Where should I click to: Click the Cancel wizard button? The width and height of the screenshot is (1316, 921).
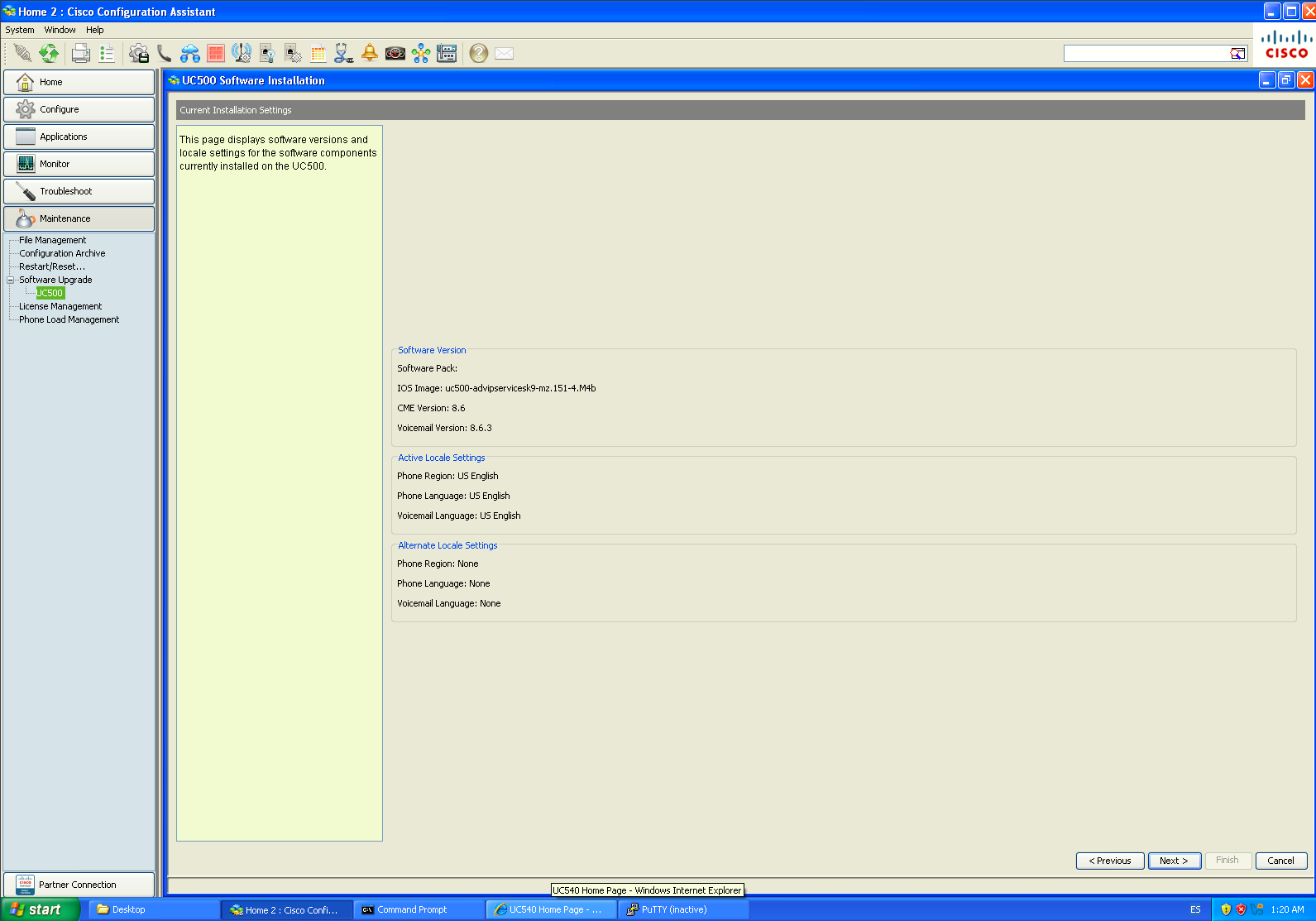coord(1281,861)
